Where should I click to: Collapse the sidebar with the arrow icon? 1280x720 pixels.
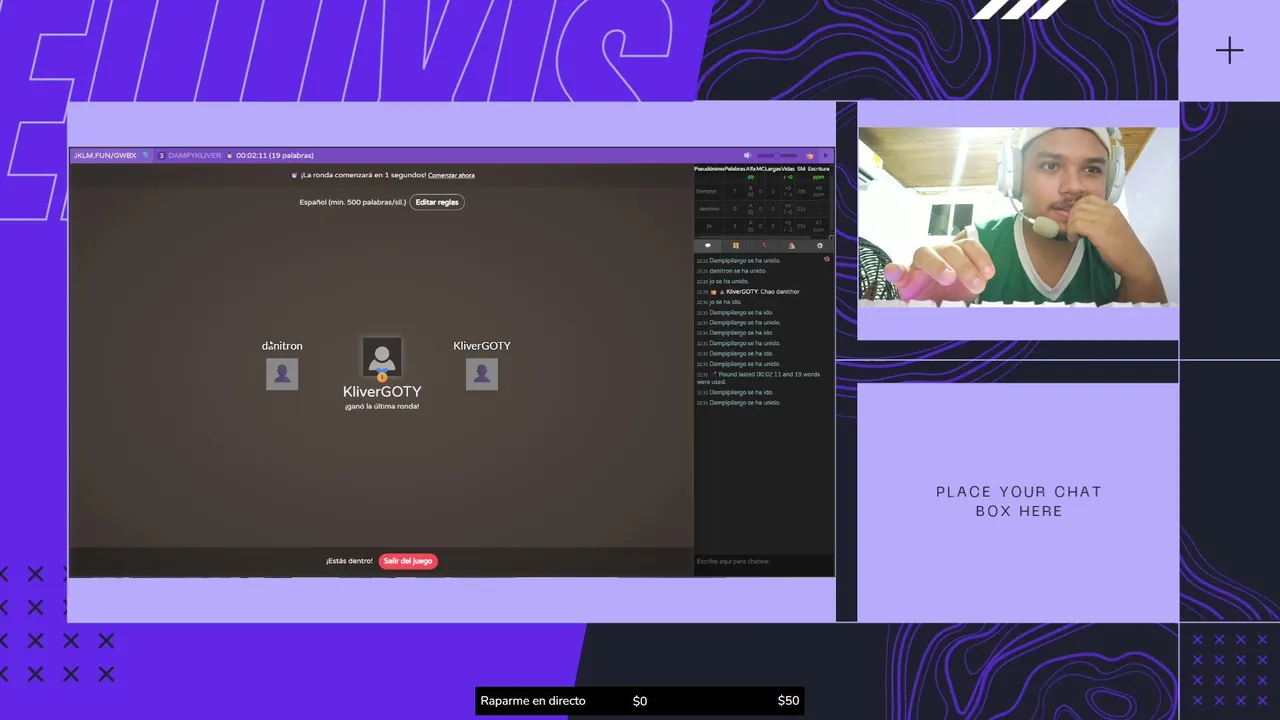(826, 155)
